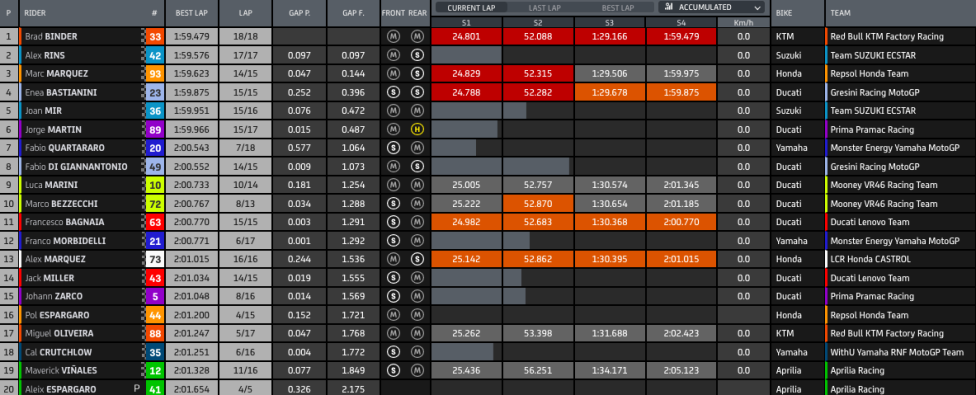Click Alex Rins' current lap progress bar
Image resolution: width=976 pixels, height=395 pixels.
(466, 55)
